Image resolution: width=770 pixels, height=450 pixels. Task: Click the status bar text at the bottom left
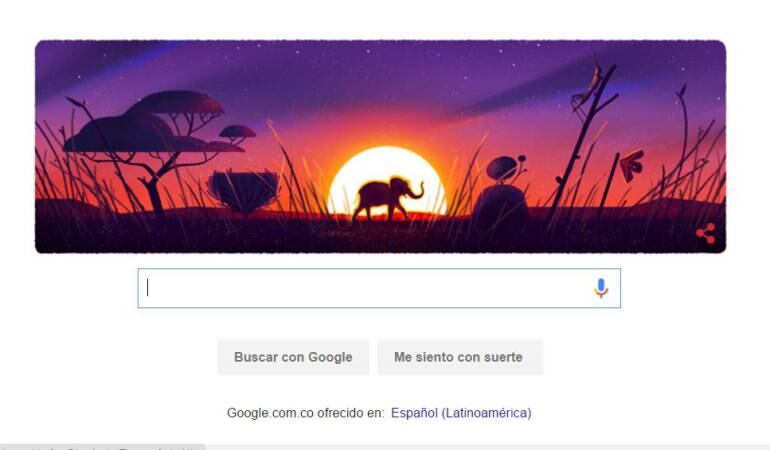[102, 448]
